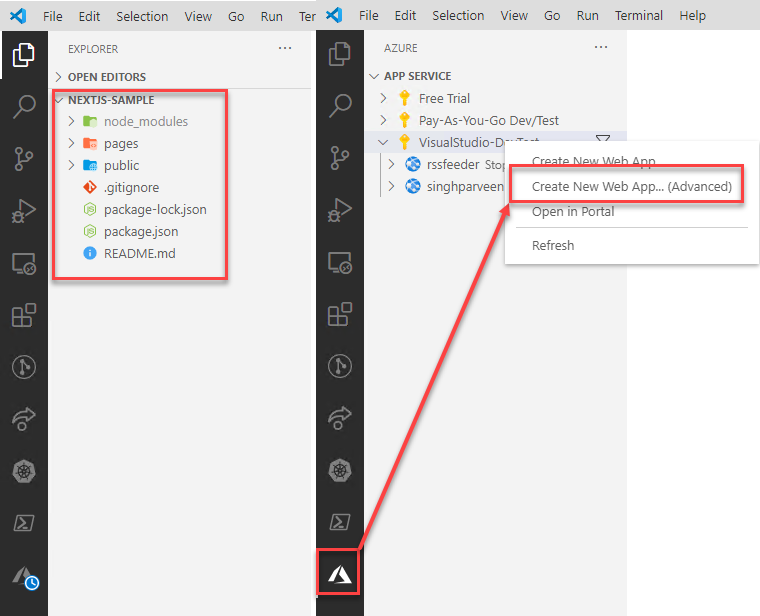
Task: Expand node_modules folder
Action: pyautogui.click(x=71, y=121)
